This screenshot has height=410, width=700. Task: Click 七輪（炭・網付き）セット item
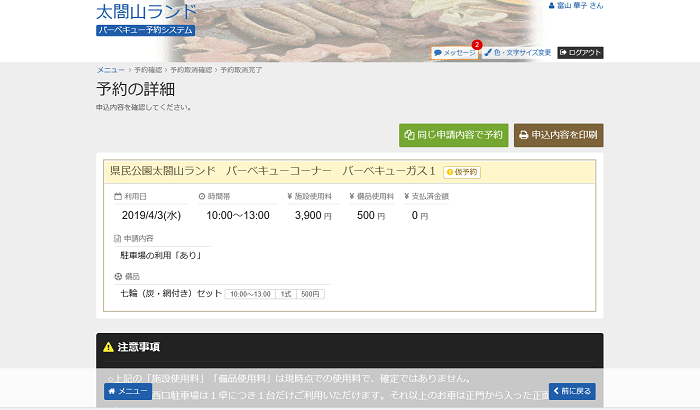pyautogui.click(x=171, y=293)
